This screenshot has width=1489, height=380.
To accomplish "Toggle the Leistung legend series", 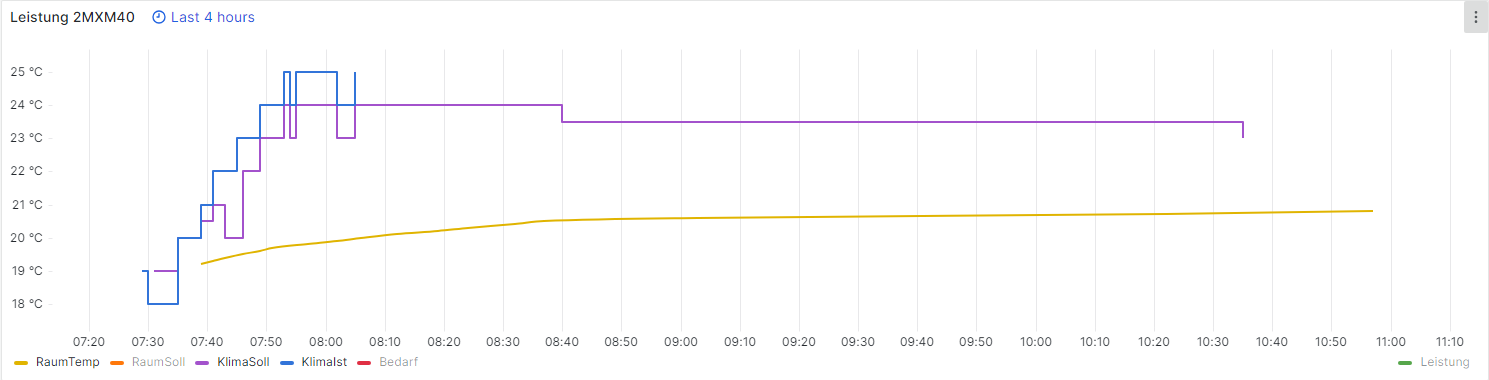I will [1445, 362].
